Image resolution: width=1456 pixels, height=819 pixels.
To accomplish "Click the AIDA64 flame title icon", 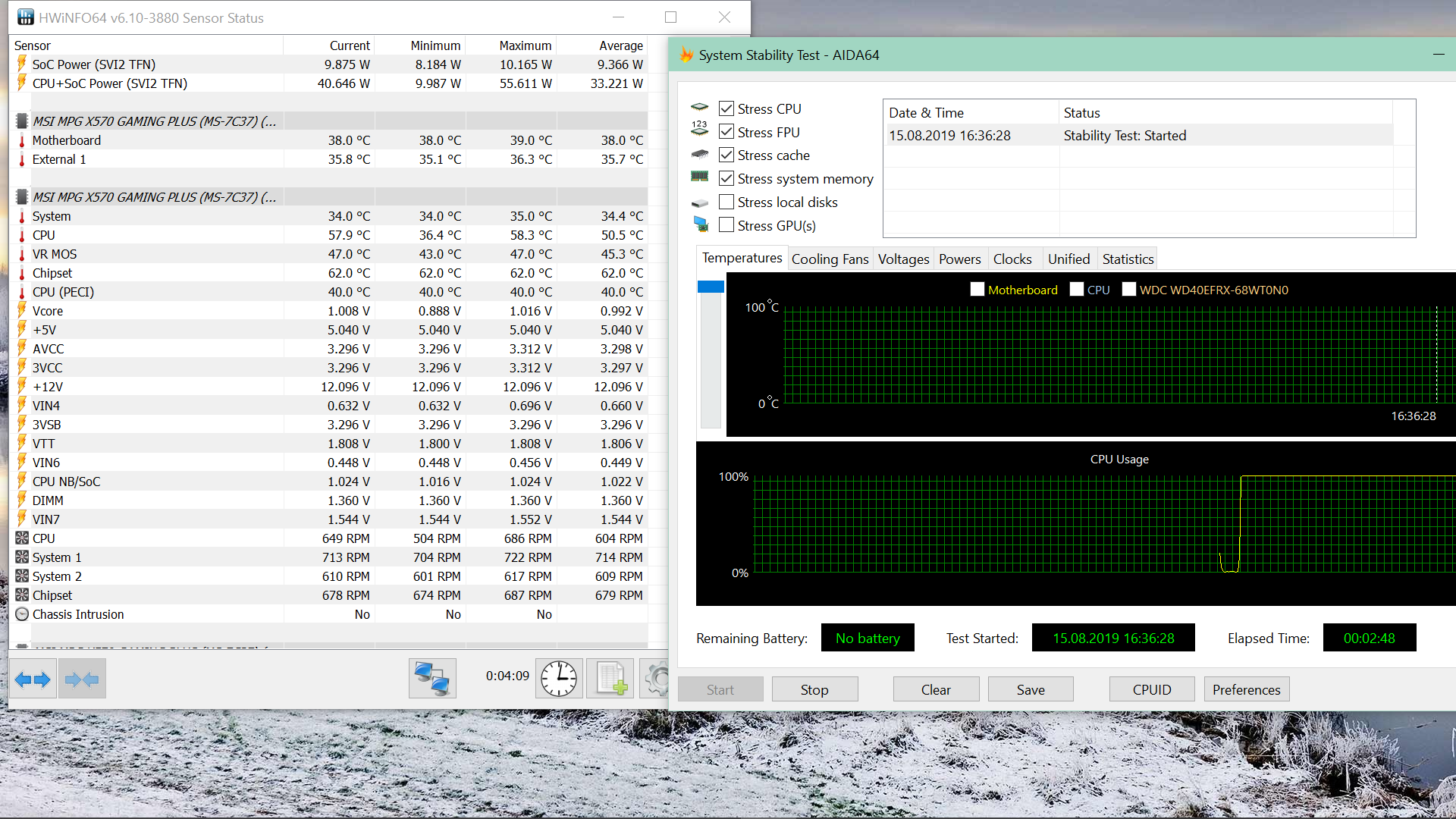I will (687, 55).
